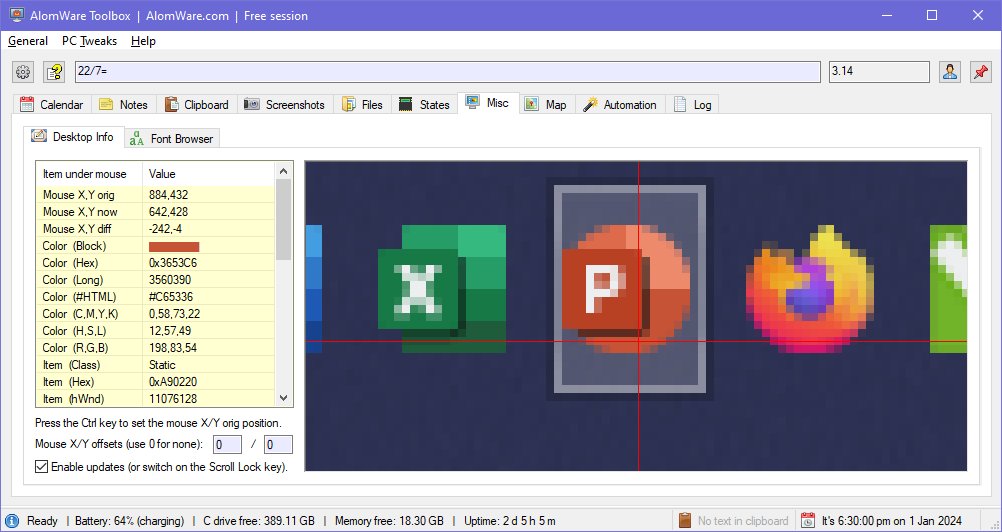Select the Color (Long) value 3560390
This screenshot has height=532, width=1002.
click(x=170, y=280)
